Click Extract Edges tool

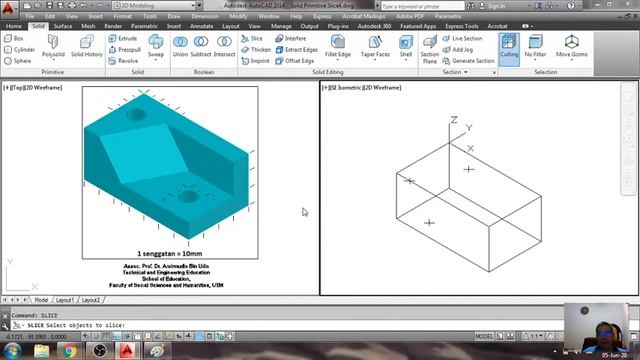297,50
